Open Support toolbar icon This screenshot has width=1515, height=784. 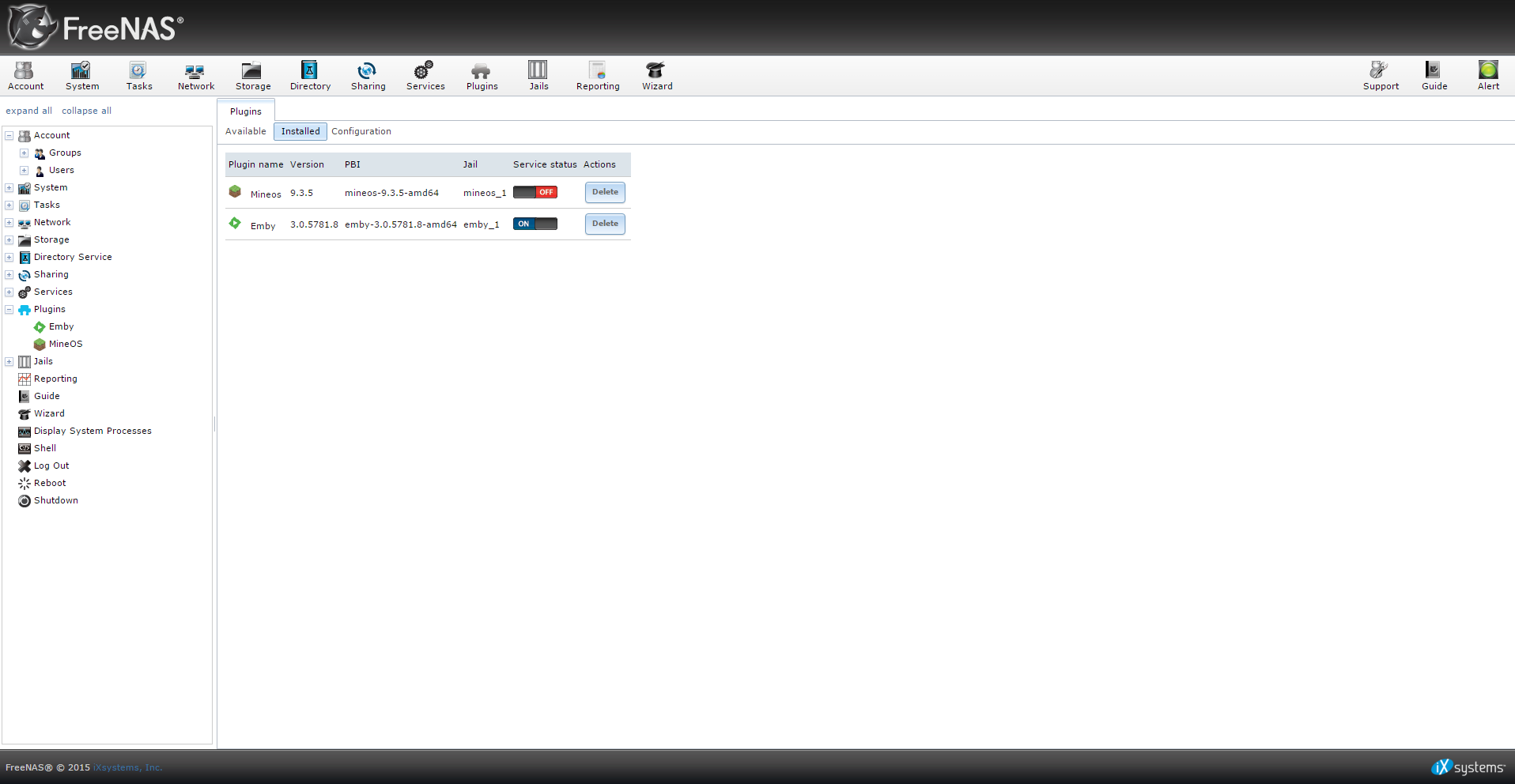[1381, 76]
